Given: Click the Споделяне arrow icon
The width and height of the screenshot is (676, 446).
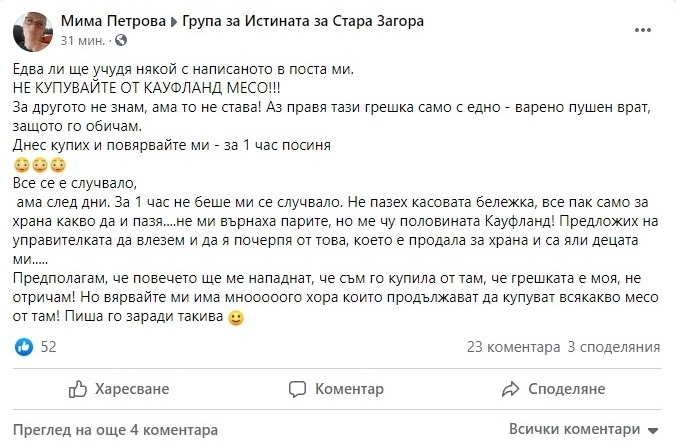Looking at the screenshot, I should pyautogui.click(x=511, y=389).
